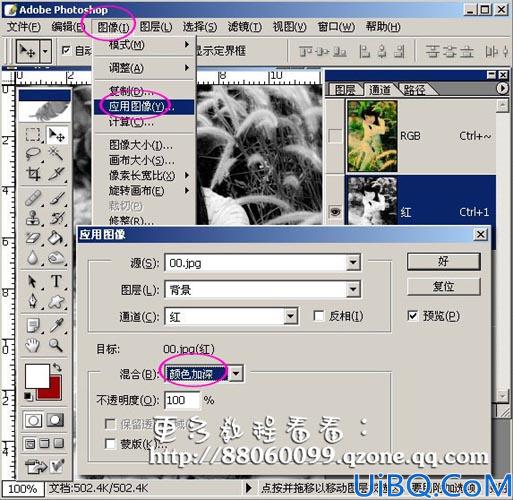Choose 应用图像(Y) menu entry

click(x=144, y=107)
